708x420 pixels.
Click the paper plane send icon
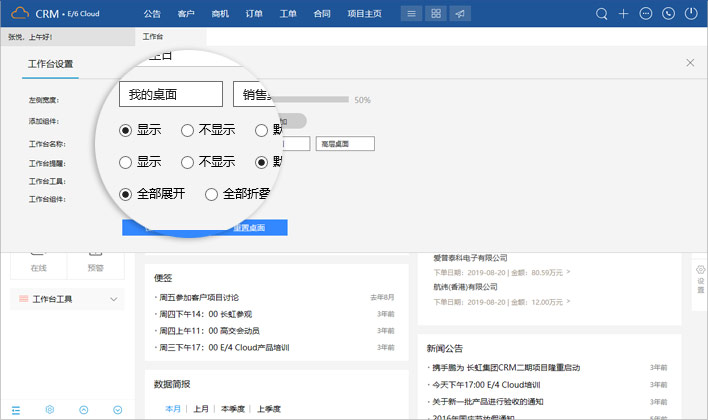459,14
